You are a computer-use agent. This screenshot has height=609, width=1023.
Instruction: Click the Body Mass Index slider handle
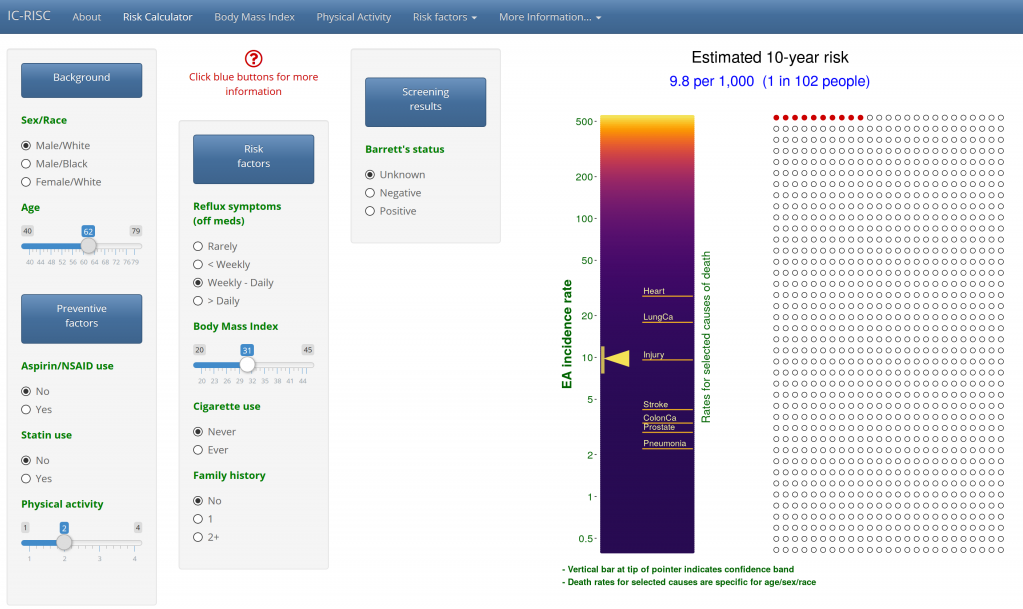[247, 363]
